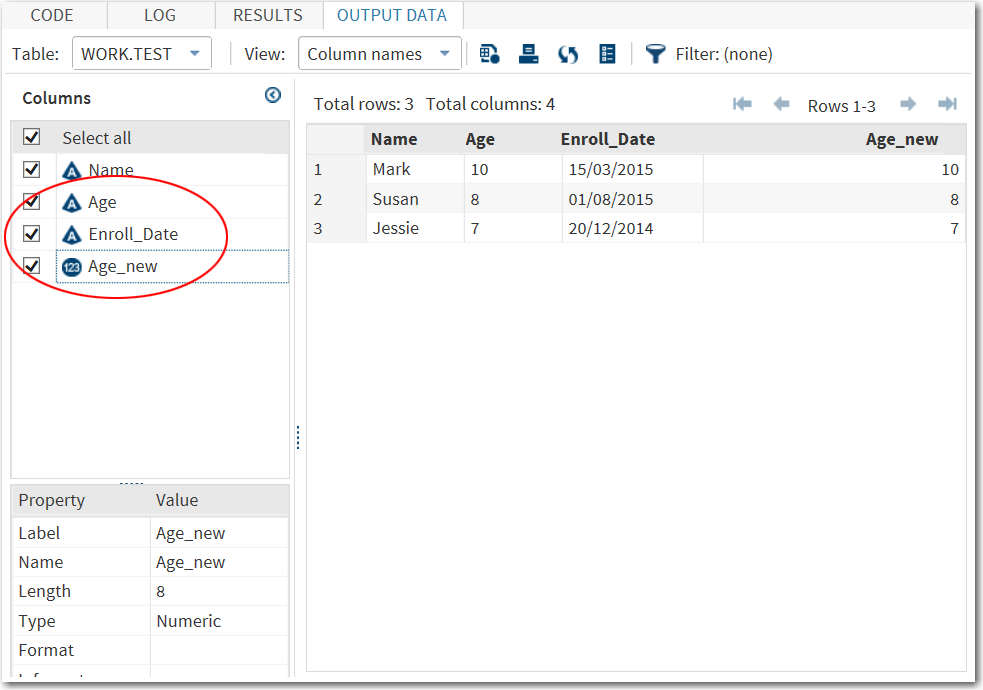Click the character icon beside Enroll_Date

point(71,233)
